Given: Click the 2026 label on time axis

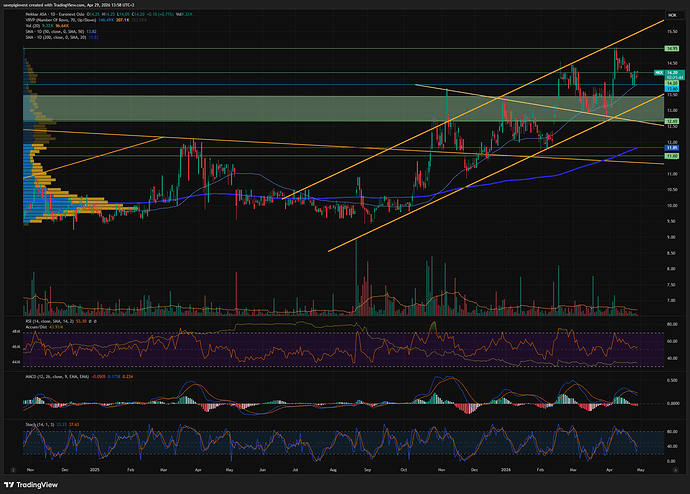Looking at the screenshot, I should (506, 470).
